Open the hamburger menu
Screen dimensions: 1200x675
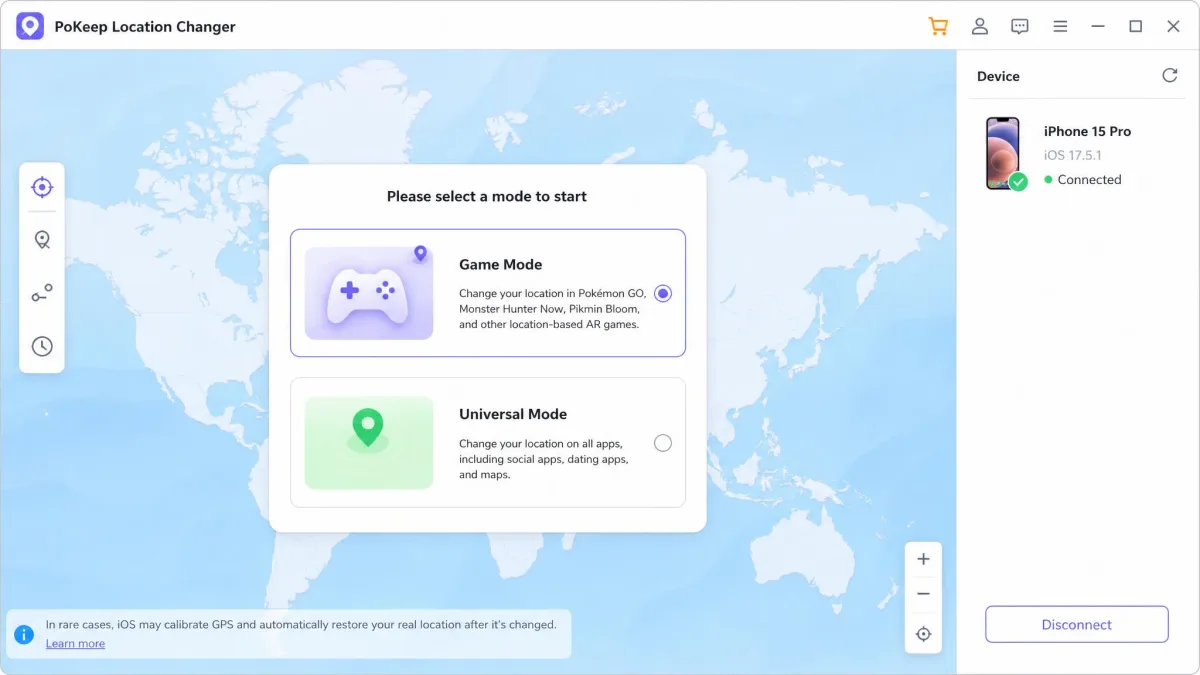(x=1060, y=26)
